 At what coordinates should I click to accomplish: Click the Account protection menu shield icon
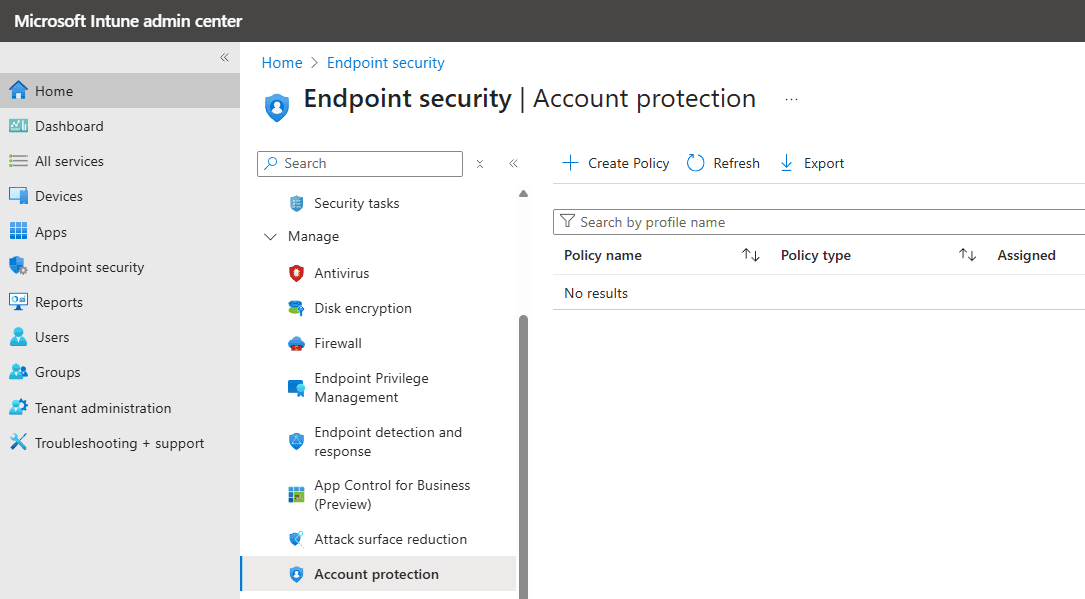[296, 574]
